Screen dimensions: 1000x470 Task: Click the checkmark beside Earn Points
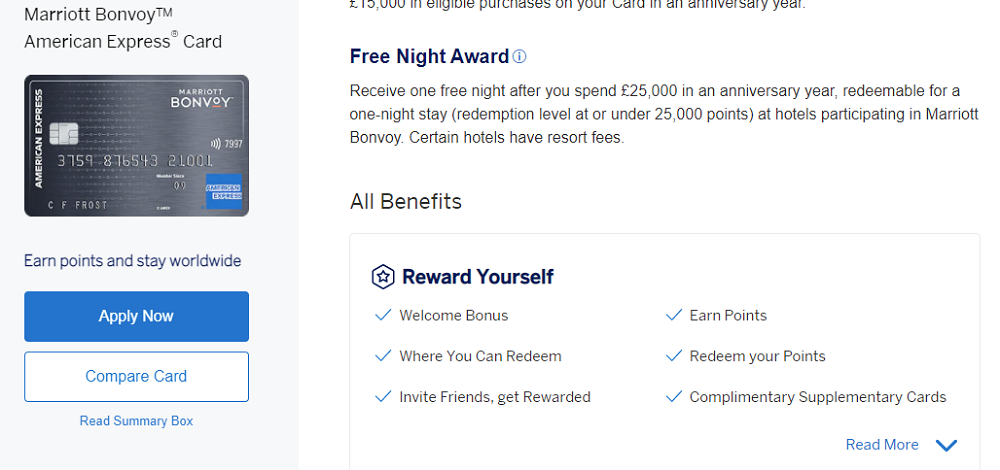click(x=673, y=315)
